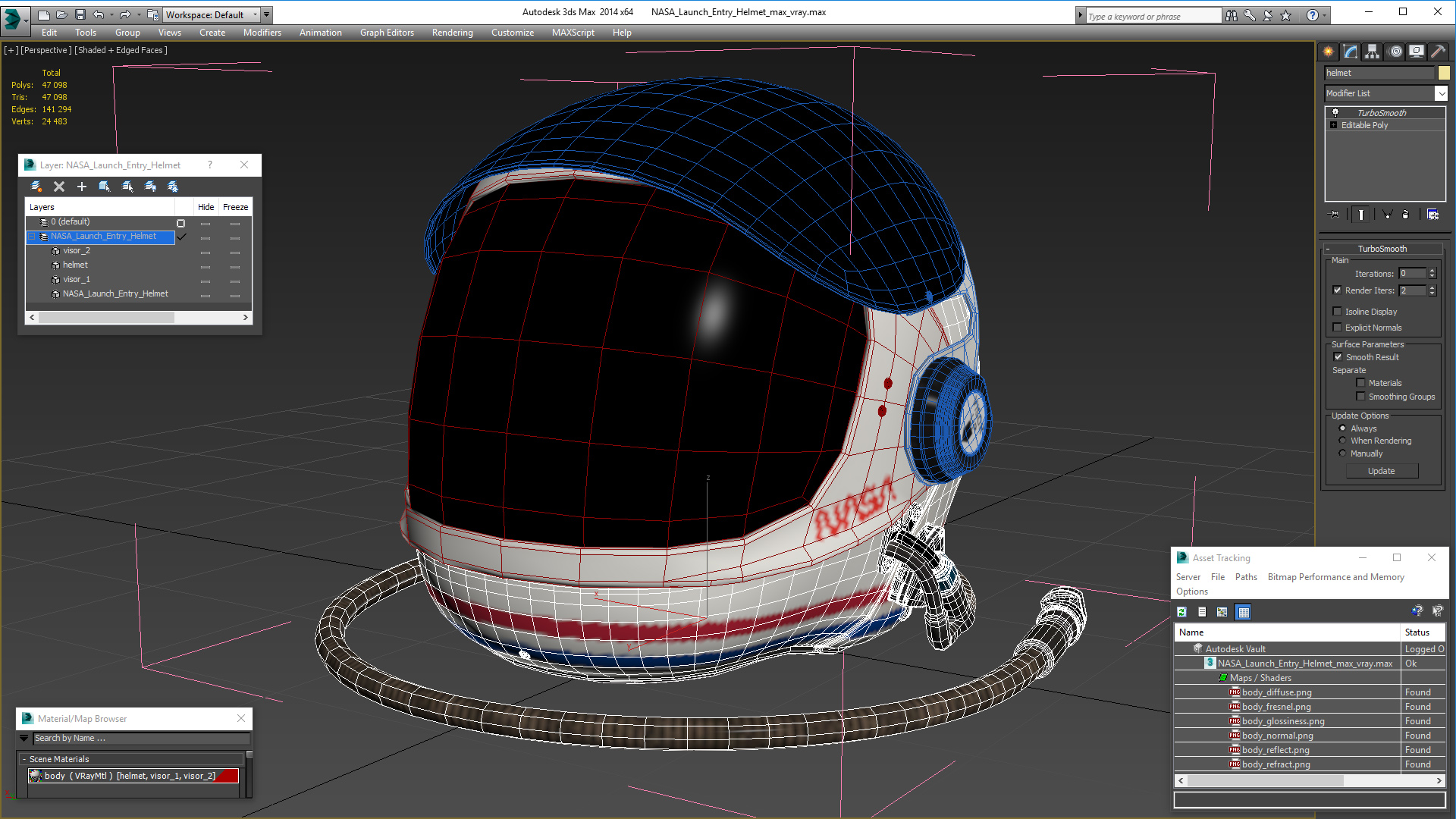Image resolution: width=1456 pixels, height=819 pixels.
Task: Toggle TurboSmooth modifier lightbulb icon
Action: (1335, 113)
